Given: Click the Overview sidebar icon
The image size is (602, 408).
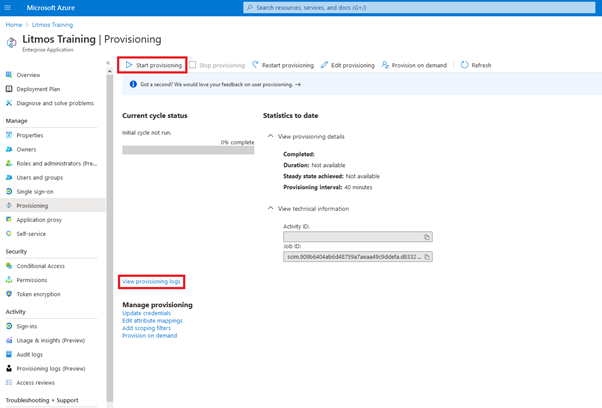Looking at the screenshot, I should point(9,74).
